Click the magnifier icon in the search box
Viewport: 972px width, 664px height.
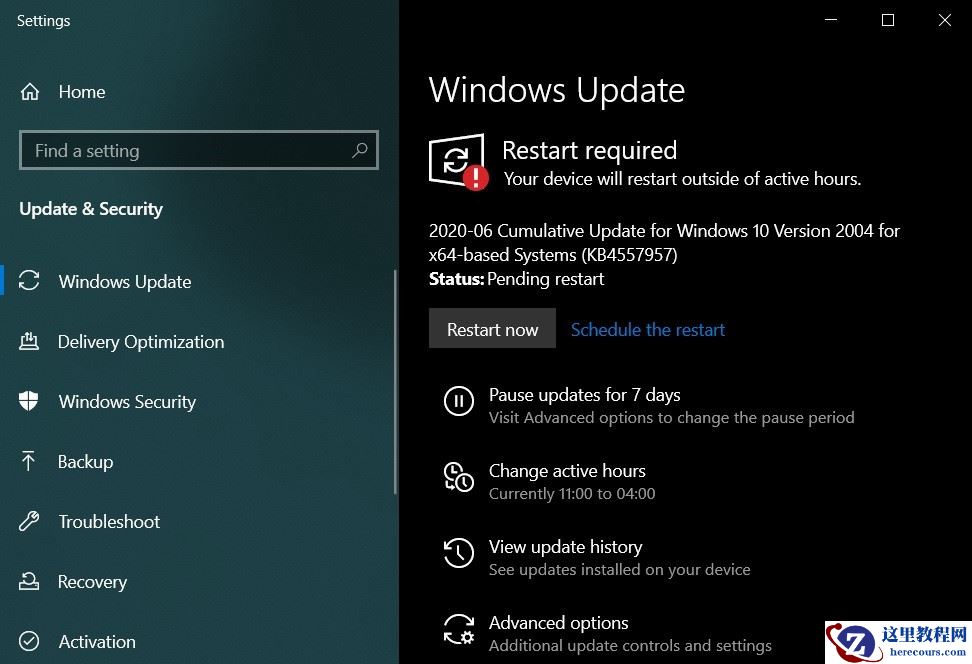(x=360, y=150)
